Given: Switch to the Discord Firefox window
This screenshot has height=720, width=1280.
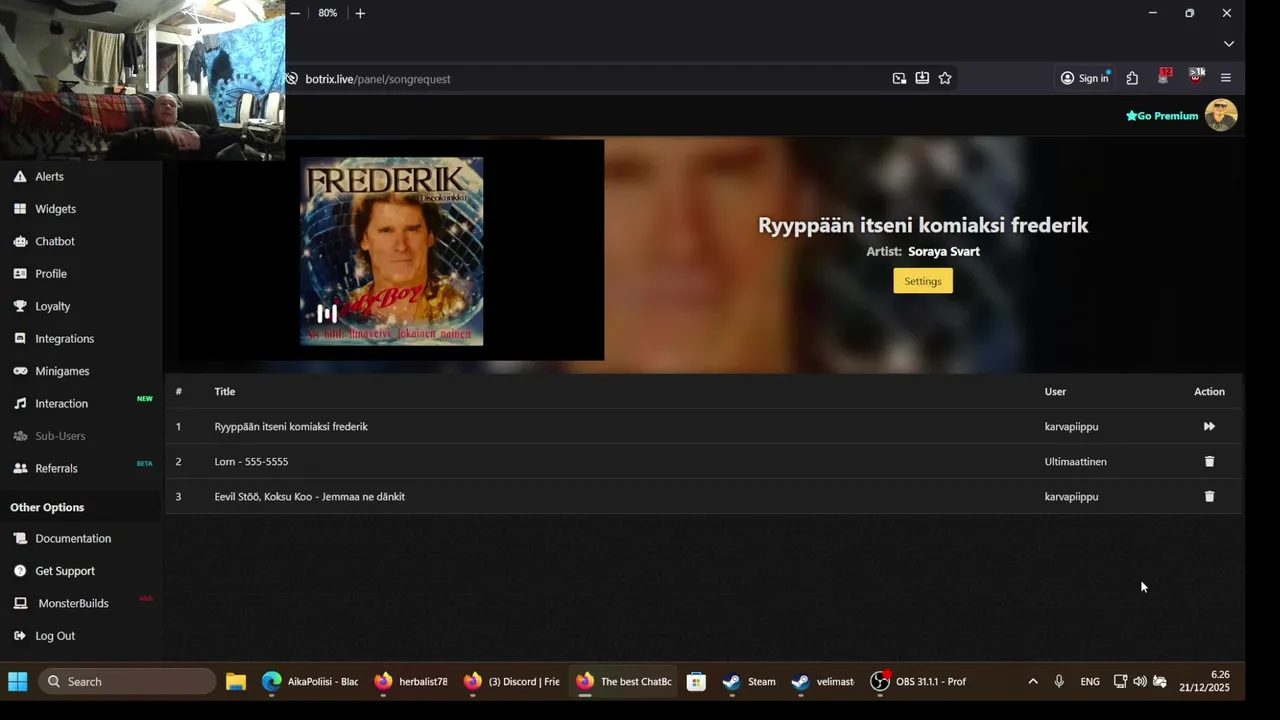Looking at the screenshot, I should click(x=512, y=682).
